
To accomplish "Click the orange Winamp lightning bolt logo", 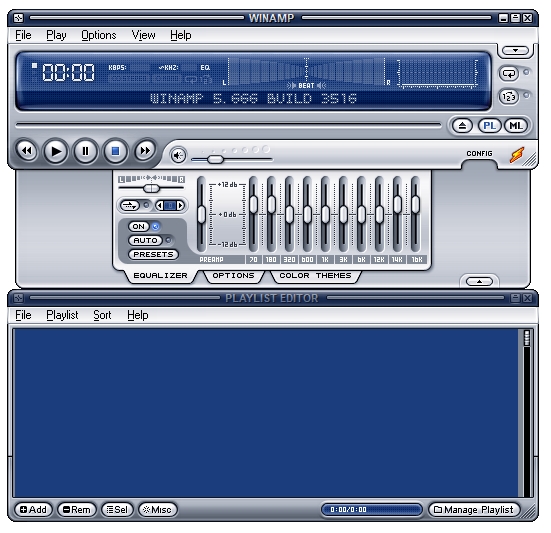I will coord(517,155).
